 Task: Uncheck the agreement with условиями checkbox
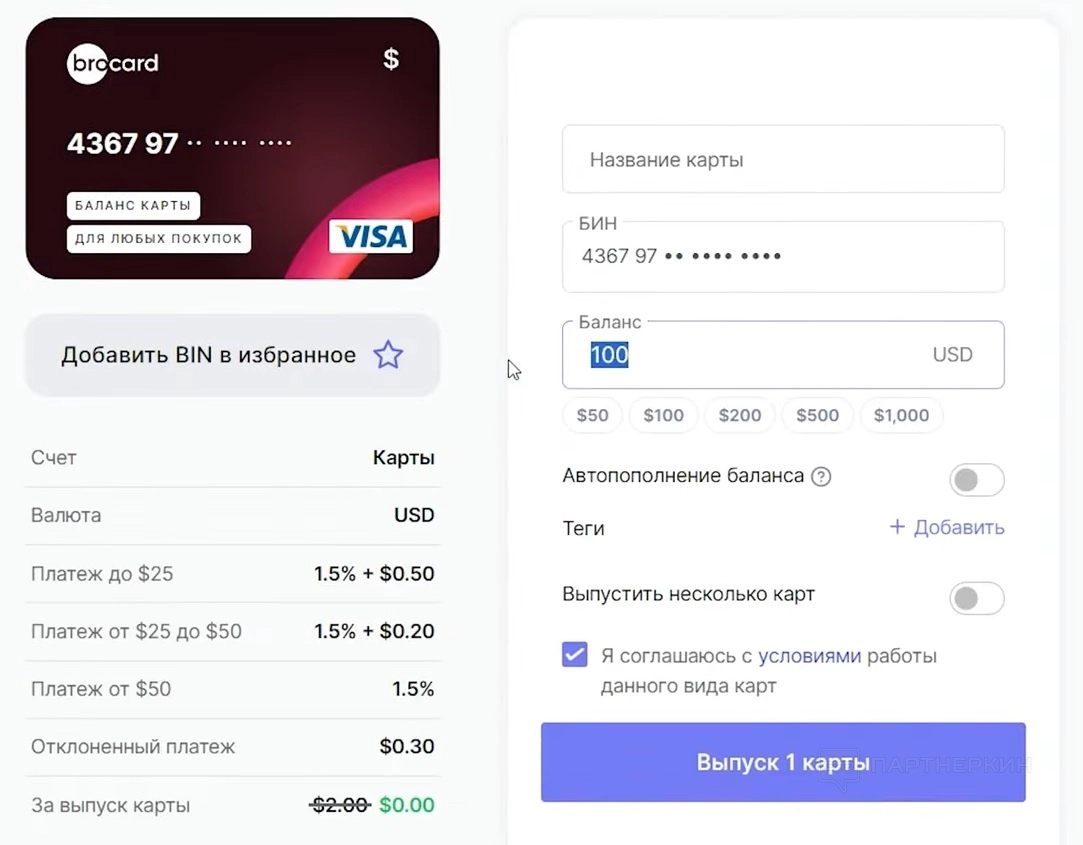(575, 654)
